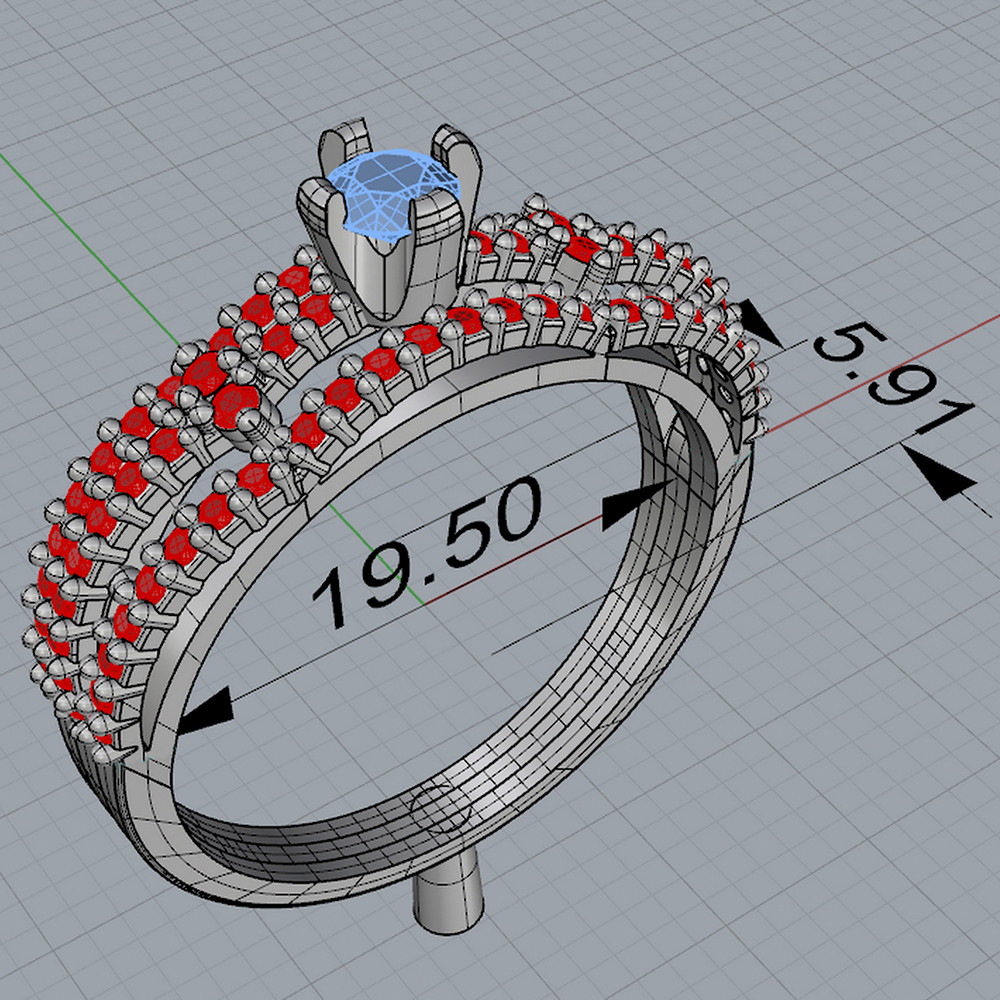
Task: Select the sprue cylinder below the ring
Action: pyautogui.click(x=447, y=900)
